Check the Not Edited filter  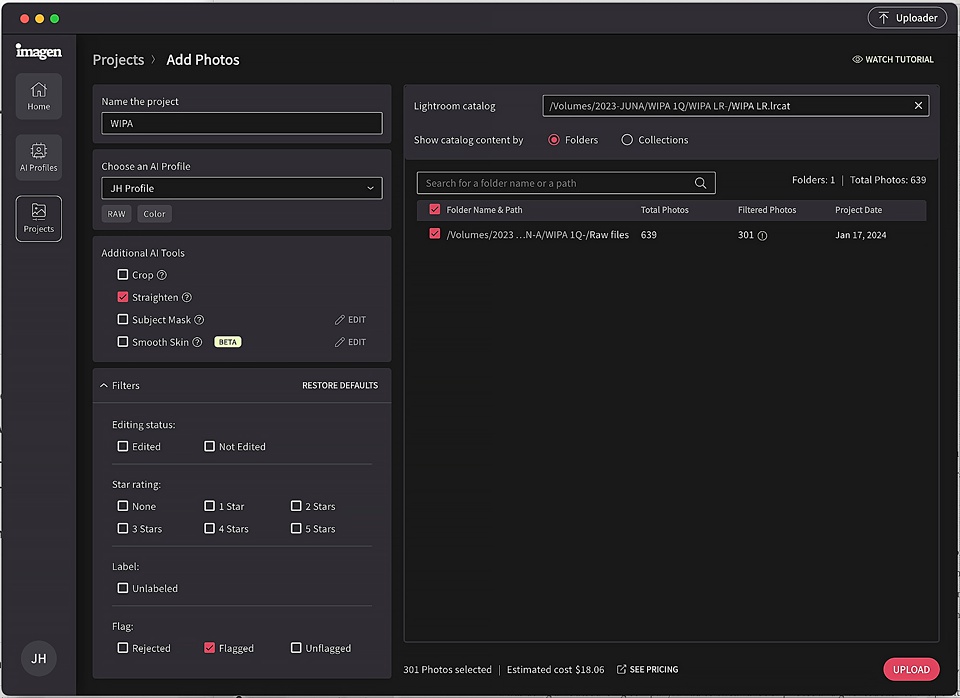pyautogui.click(x=209, y=446)
